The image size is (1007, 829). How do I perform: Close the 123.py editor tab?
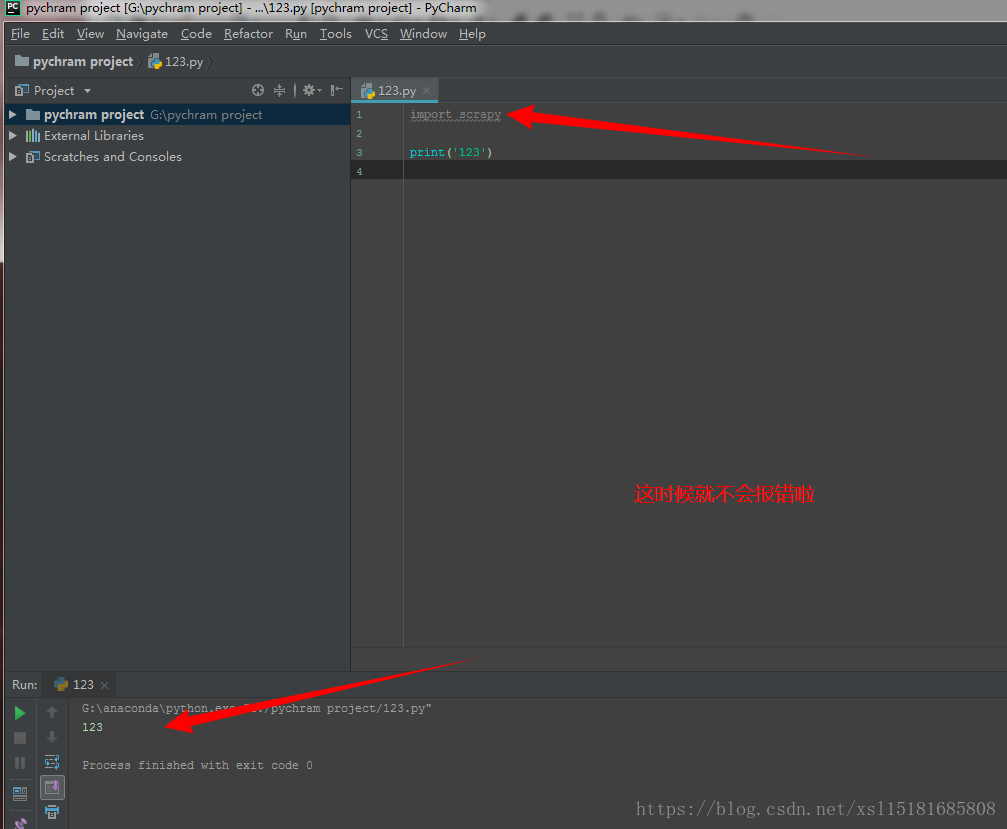point(426,91)
